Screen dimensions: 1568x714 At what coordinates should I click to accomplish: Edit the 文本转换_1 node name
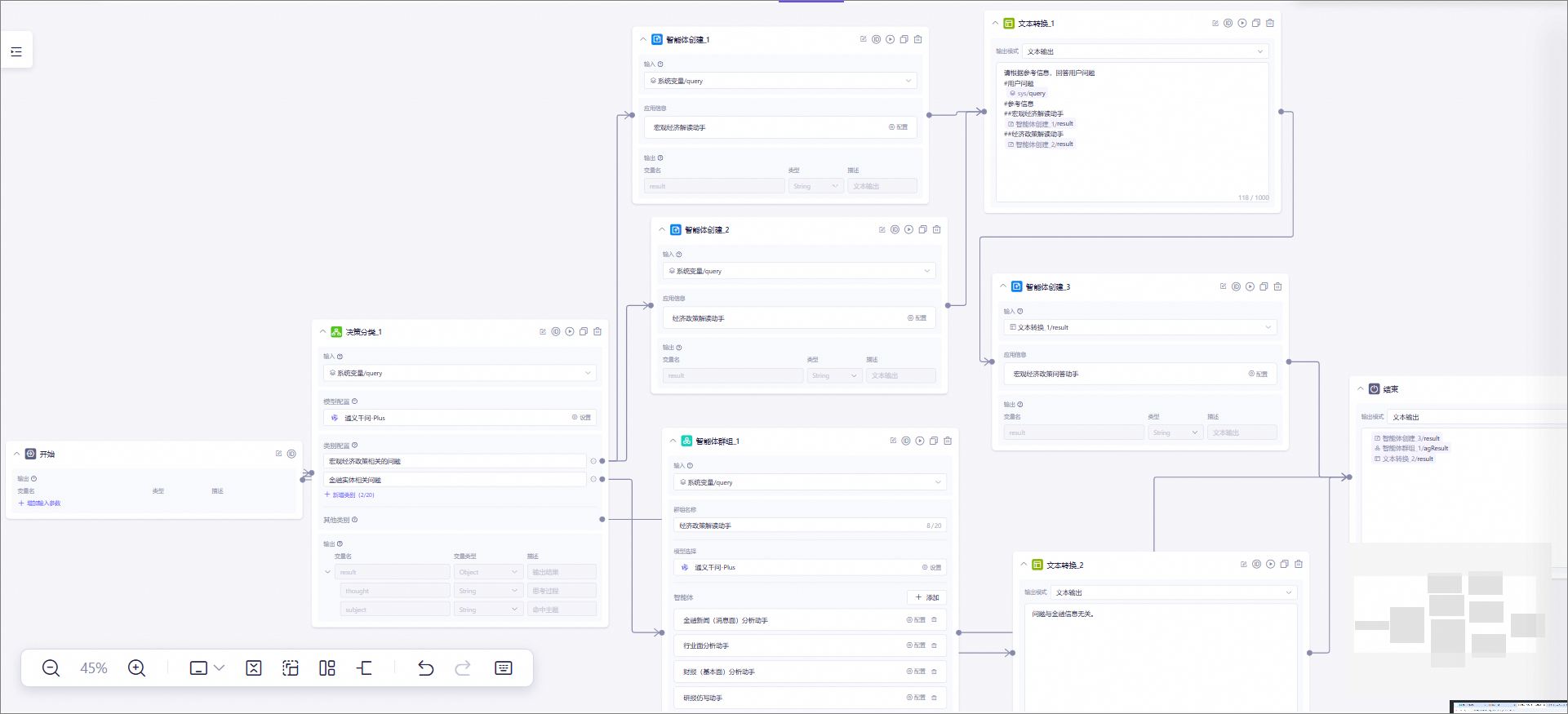[x=1215, y=23]
